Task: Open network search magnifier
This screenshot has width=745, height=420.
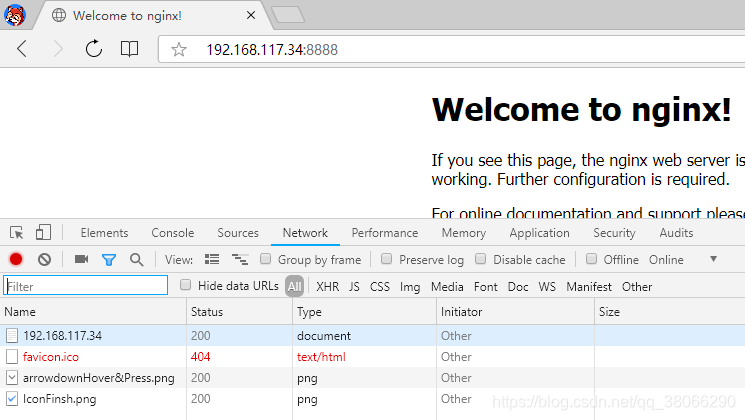Action: [x=136, y=259]
